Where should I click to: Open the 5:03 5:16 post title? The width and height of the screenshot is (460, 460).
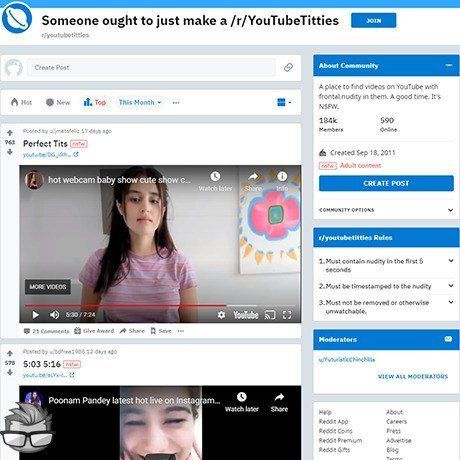click(x=42, y=364)
